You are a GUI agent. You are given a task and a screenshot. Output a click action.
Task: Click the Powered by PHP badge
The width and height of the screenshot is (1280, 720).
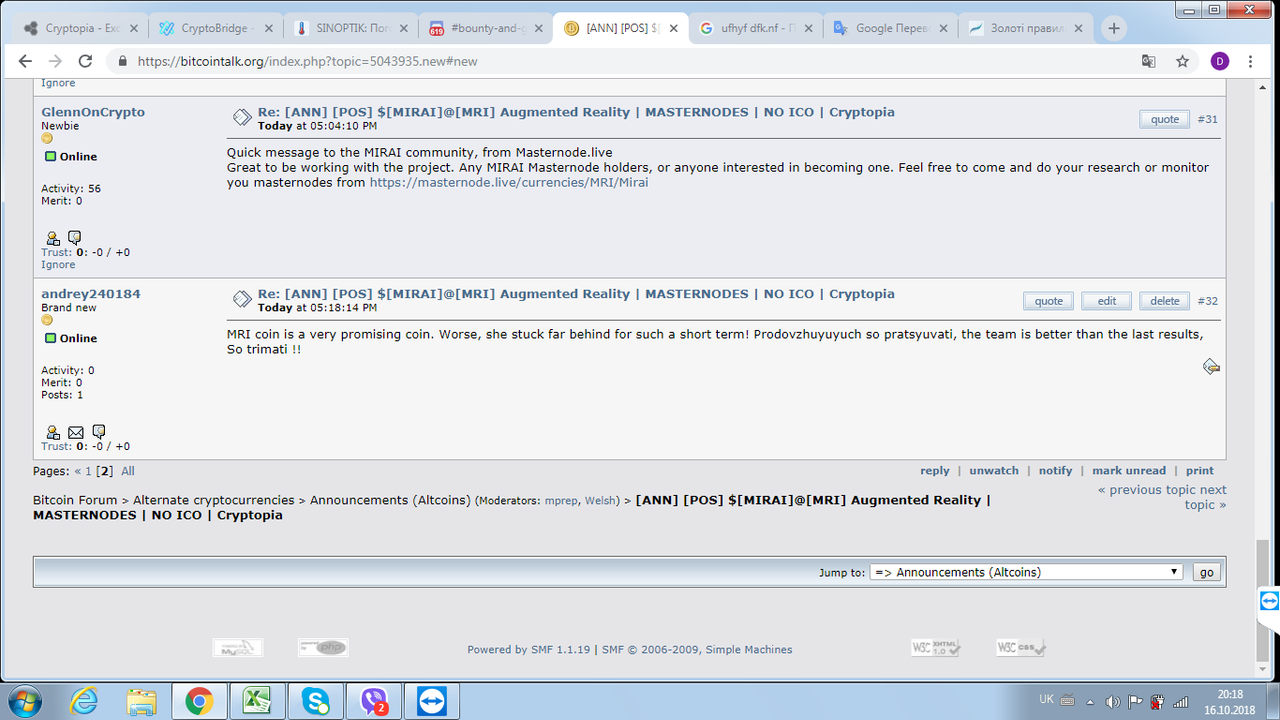point(323,648)
